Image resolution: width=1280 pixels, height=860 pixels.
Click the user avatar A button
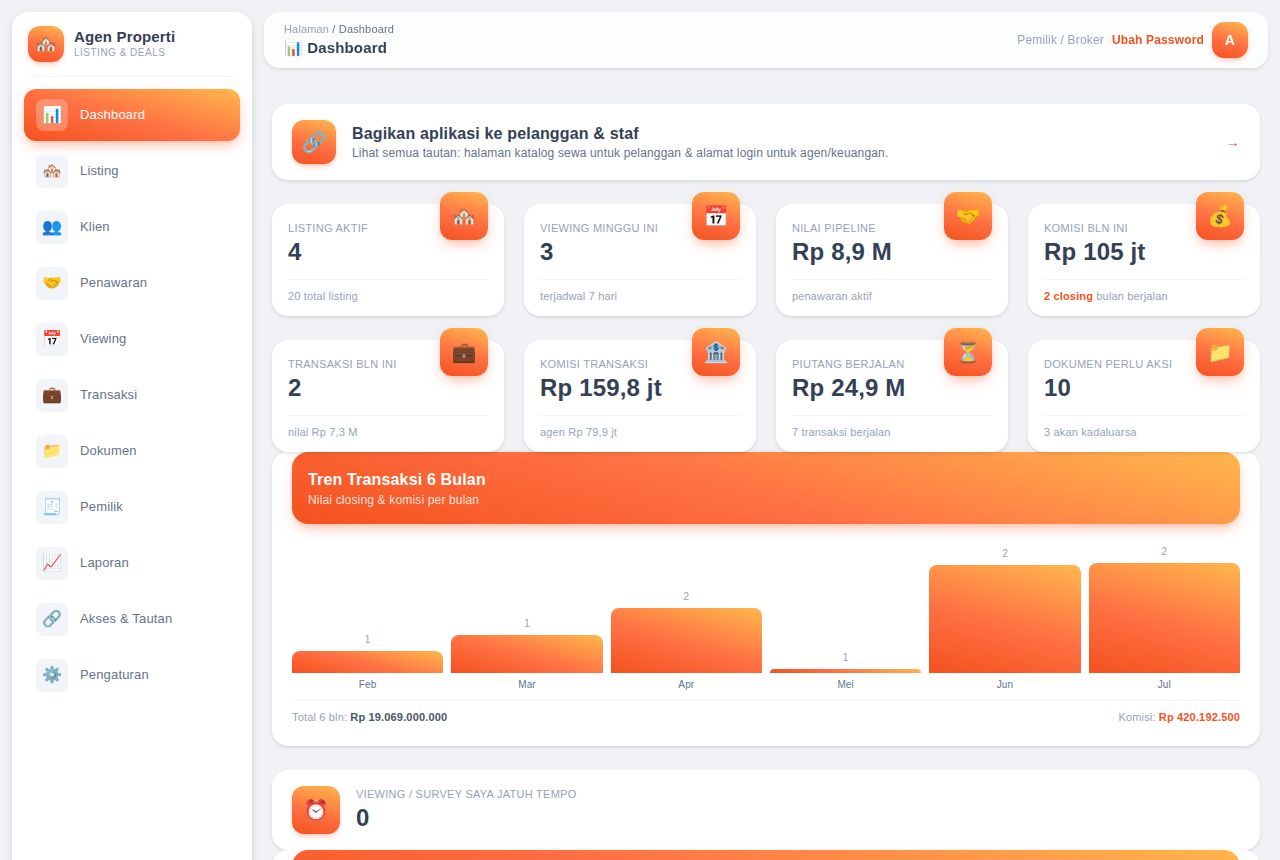(x=1230, y=40)
